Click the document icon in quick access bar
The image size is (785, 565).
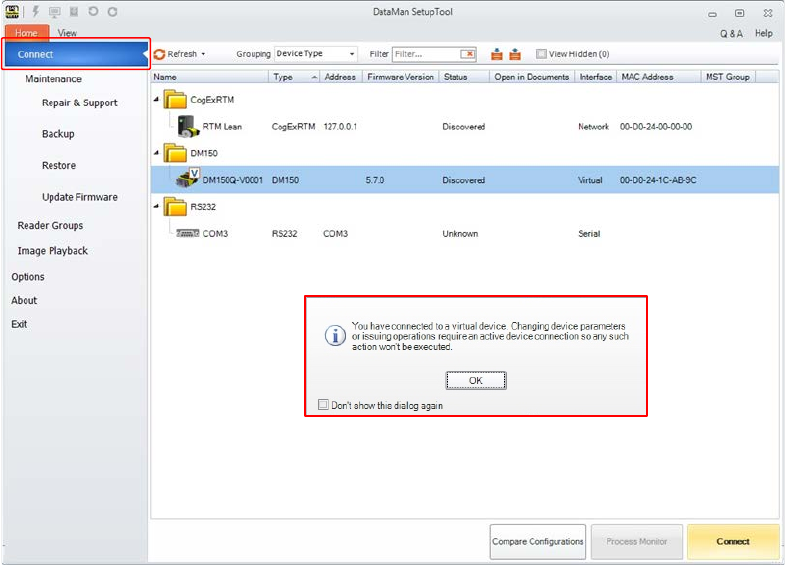coord(74,12)
